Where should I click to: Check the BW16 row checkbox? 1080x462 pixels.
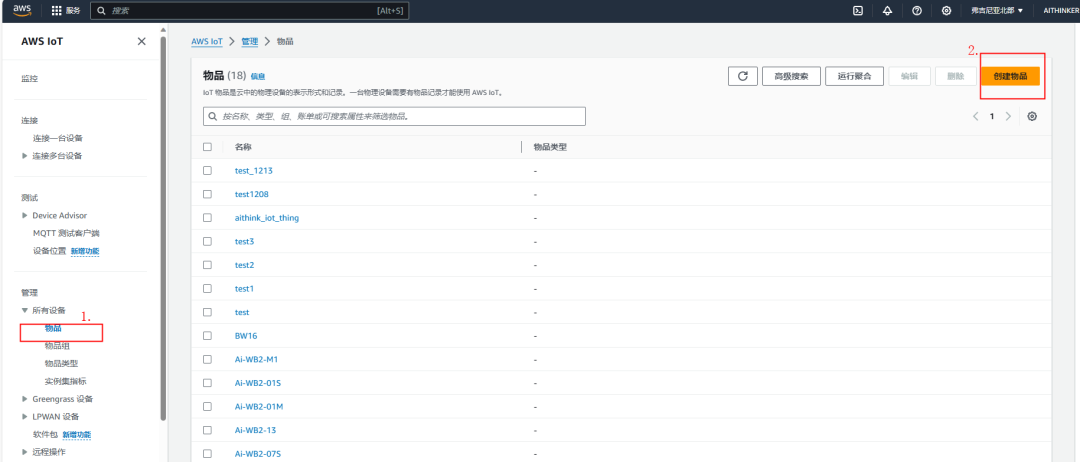(207, 335)
